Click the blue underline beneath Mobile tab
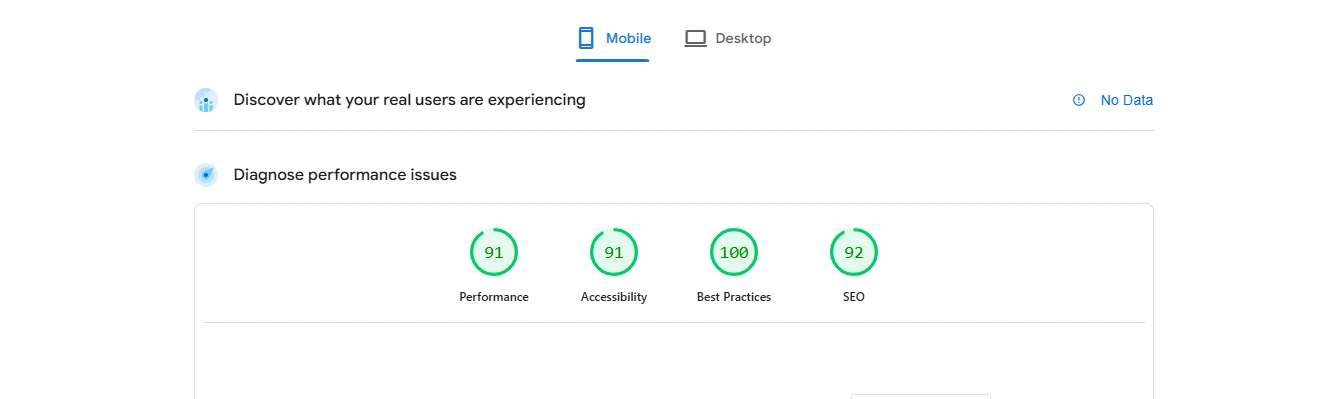This screenshot has height=399, width=1318. tap(612, 60)
